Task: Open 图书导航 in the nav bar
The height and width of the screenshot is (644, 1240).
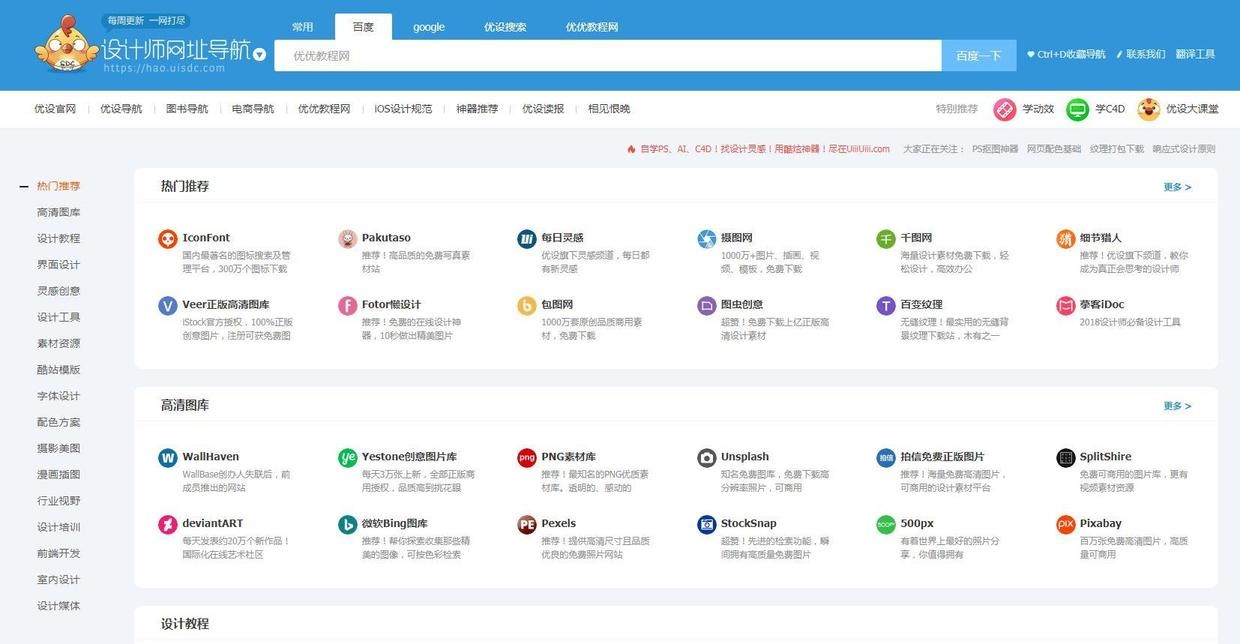Action: point(187,109)
